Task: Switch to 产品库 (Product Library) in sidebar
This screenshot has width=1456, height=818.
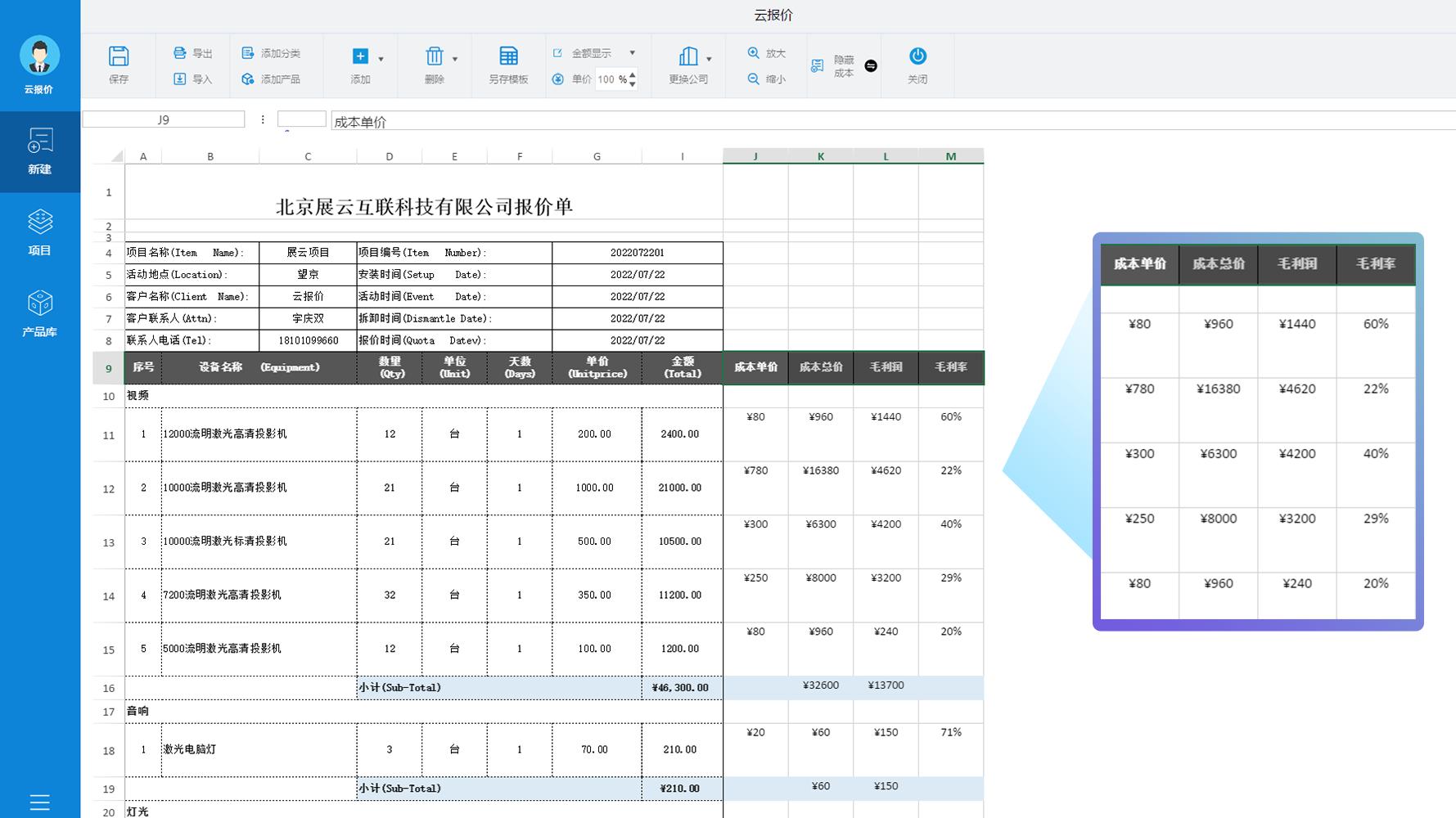Action: tap(39, 312)
